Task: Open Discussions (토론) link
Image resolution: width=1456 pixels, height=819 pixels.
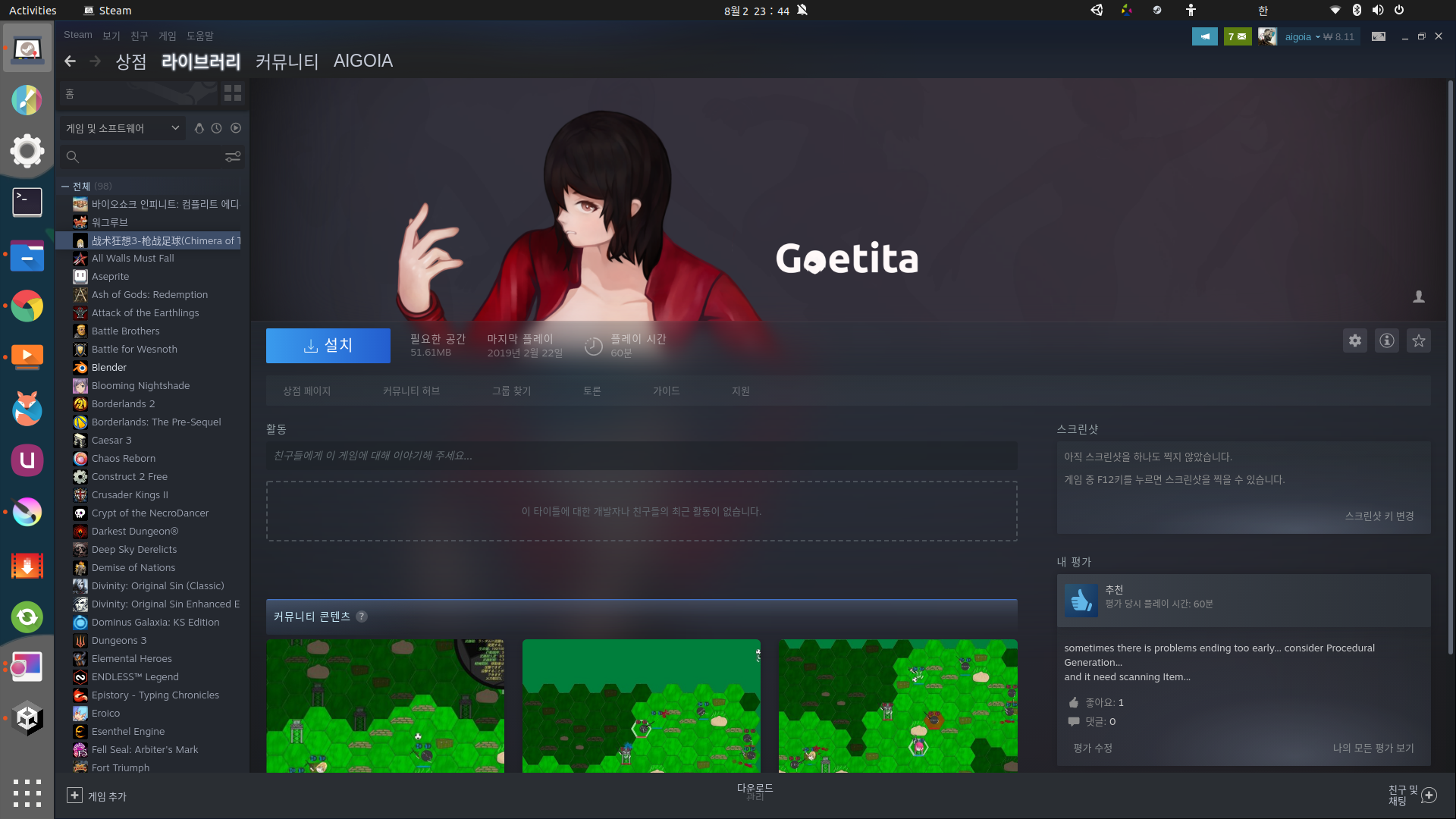Action: point(591,391)
